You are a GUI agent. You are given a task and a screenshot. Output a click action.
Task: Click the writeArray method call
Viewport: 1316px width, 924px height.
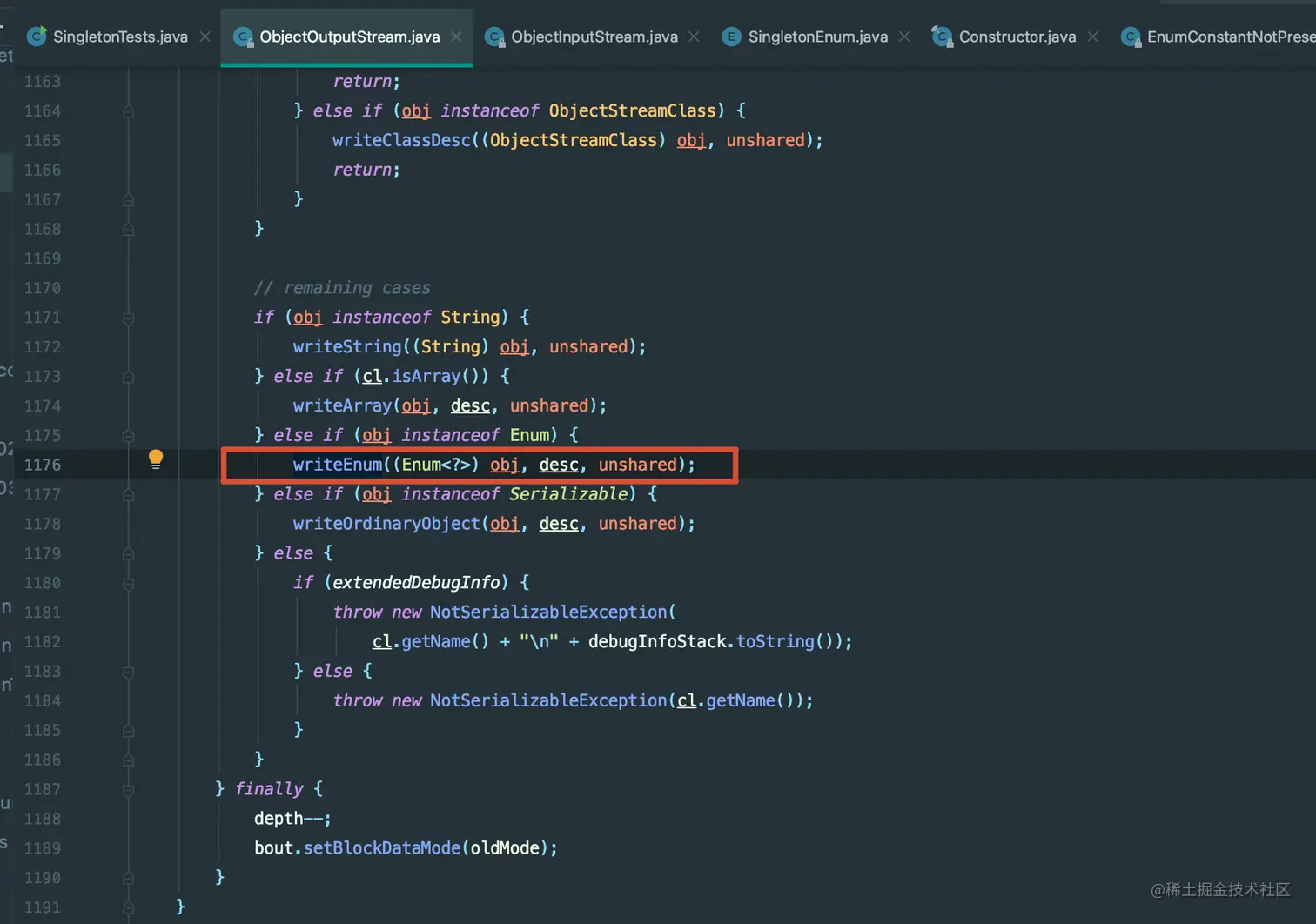click(x=343, y=405)
